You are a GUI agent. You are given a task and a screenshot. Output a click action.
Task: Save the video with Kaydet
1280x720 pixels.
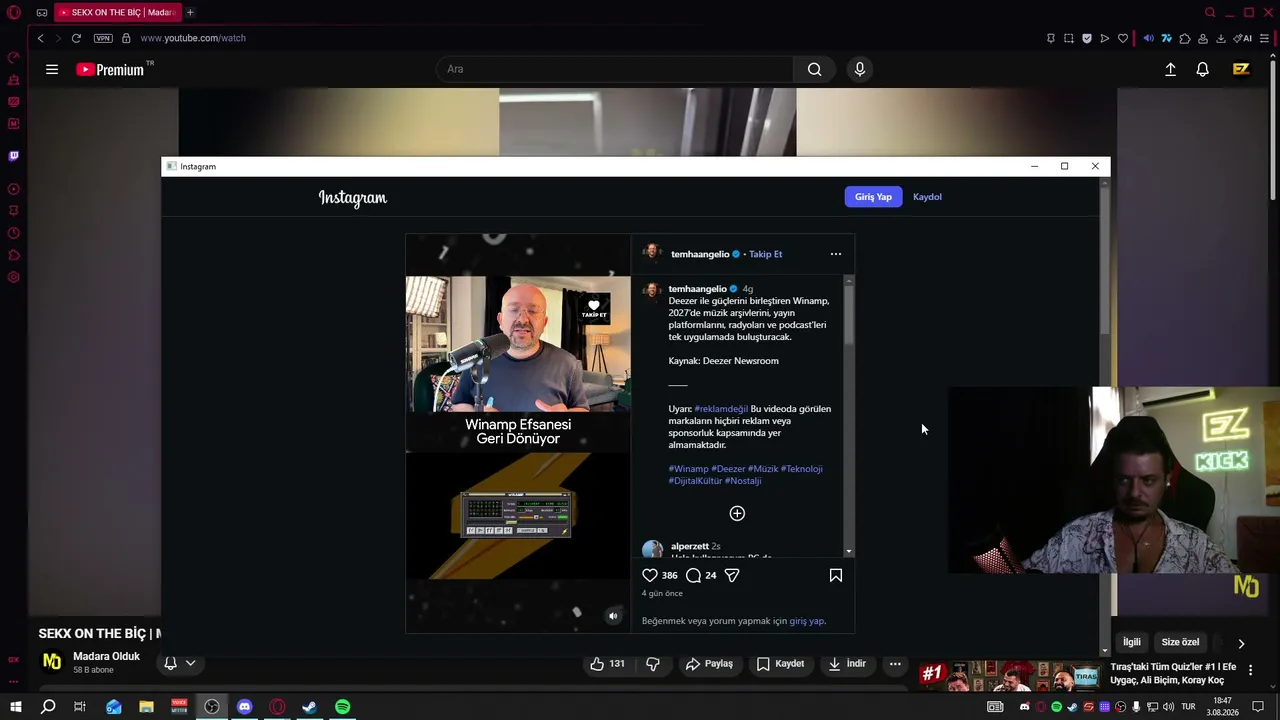(x=780, y=664)
